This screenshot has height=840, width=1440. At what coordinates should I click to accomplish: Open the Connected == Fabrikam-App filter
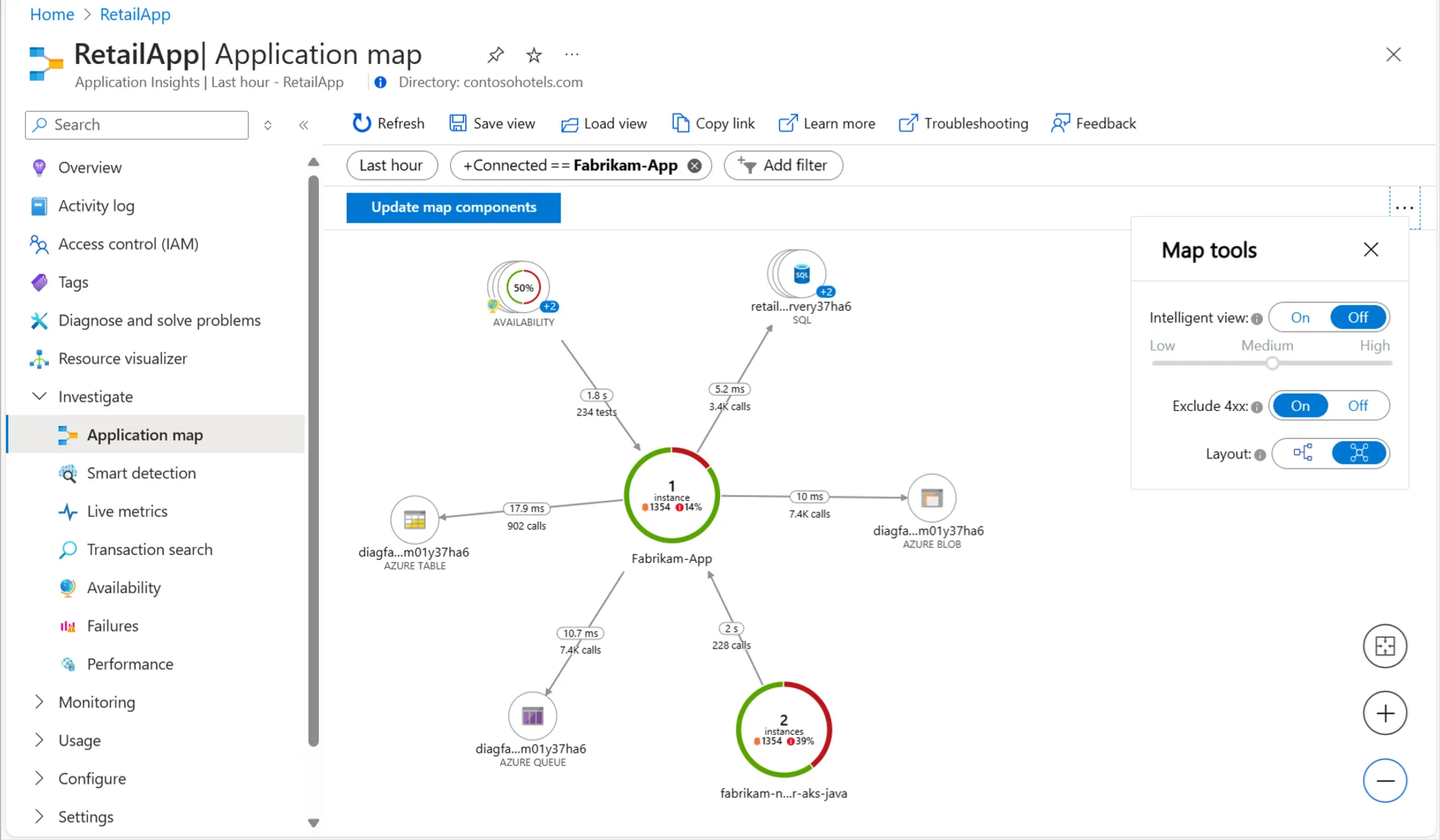570,166
